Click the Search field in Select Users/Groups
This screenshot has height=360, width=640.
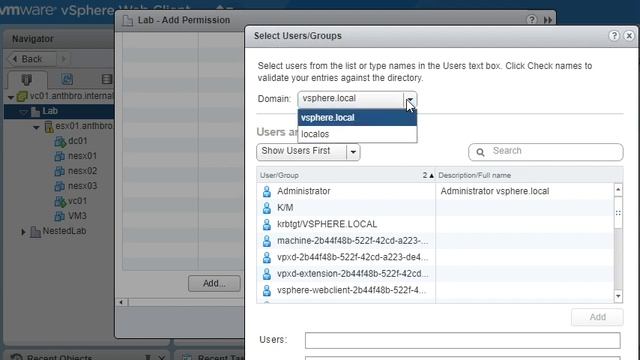[546, 152]
